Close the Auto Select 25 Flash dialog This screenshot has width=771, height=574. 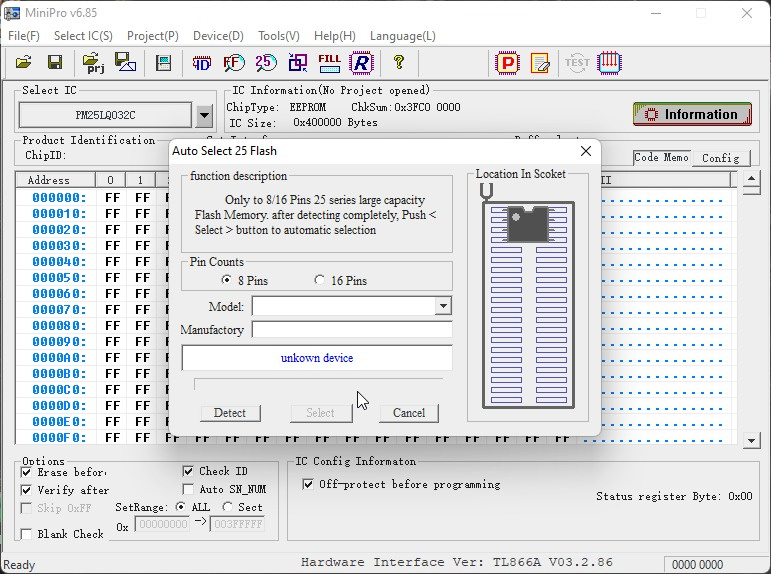click(x=586, y=151)
